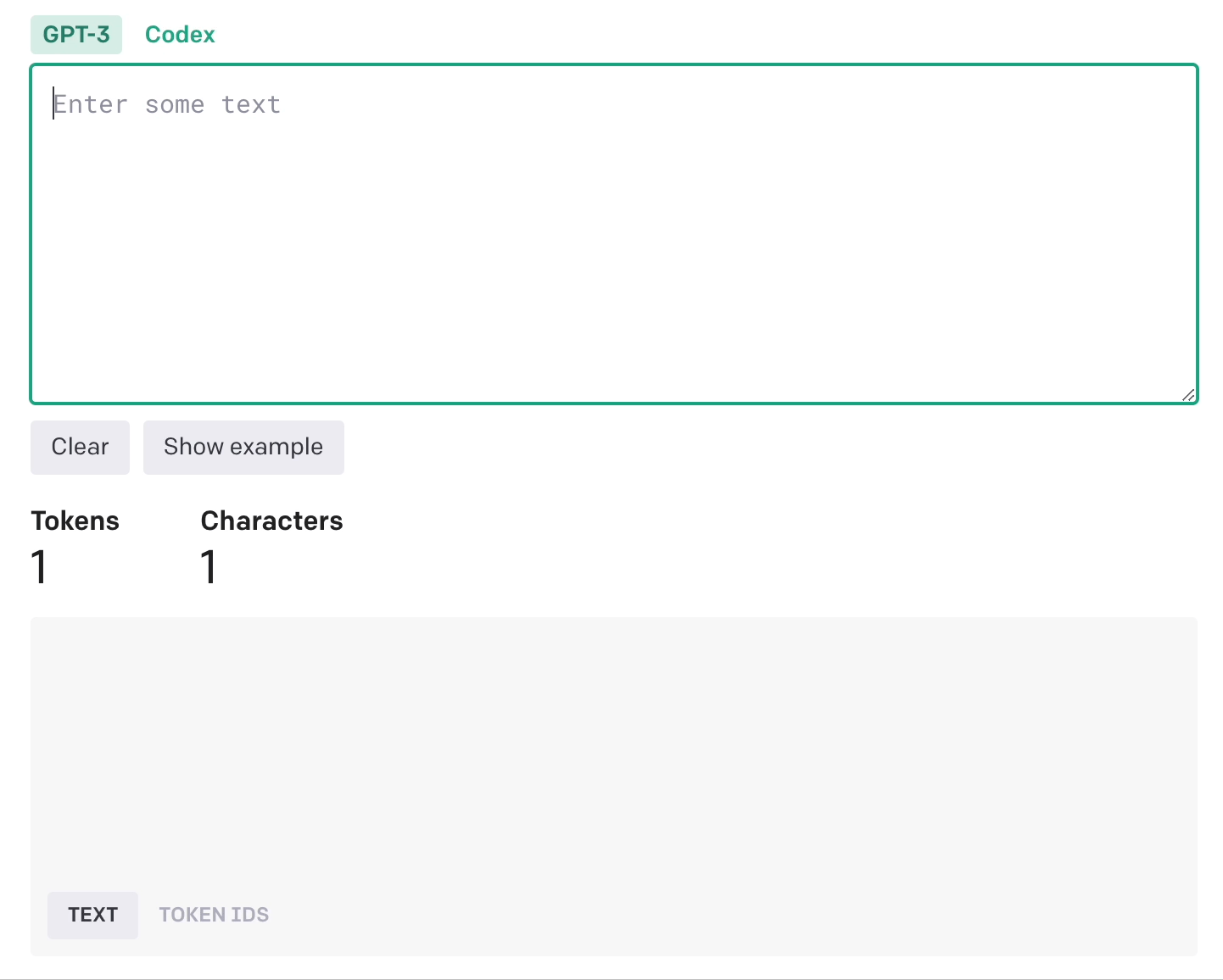Viewport: 1223px width, 980px height.
Task: Click the Characters heading label
Action: [271, 521]
